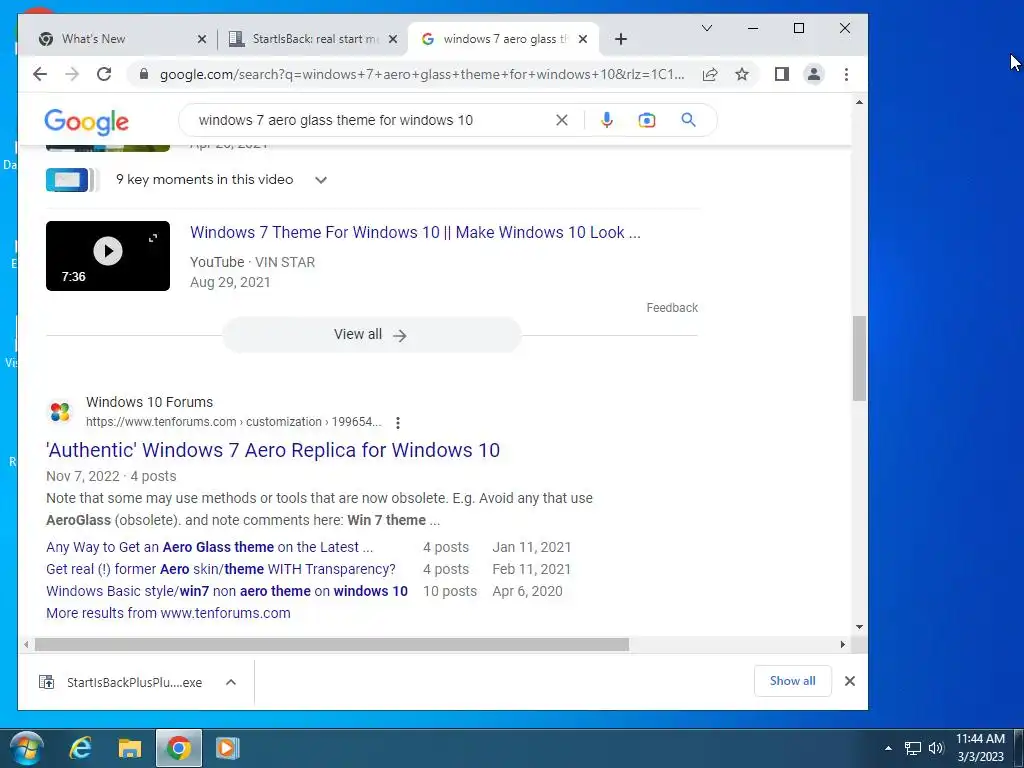This screenshot has width=1024, height=768.
Task: Click the horizontal scrollbar left arrow
Action: coord(26,645)
